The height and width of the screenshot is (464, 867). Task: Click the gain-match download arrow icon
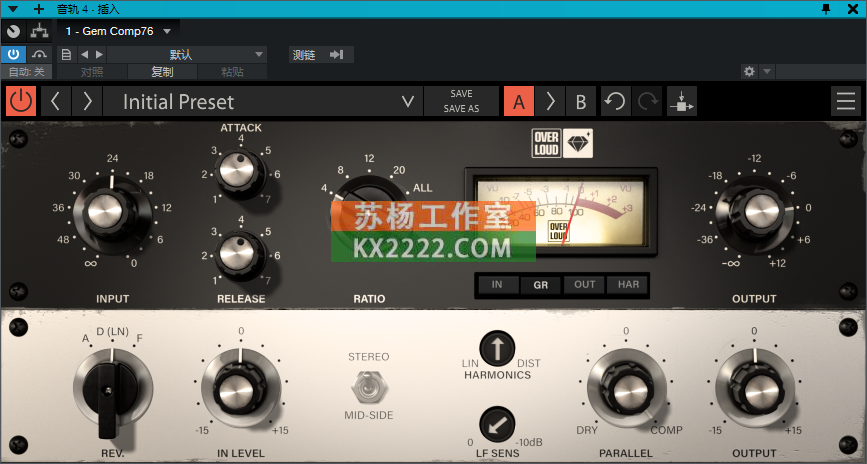tap(682, 102)
